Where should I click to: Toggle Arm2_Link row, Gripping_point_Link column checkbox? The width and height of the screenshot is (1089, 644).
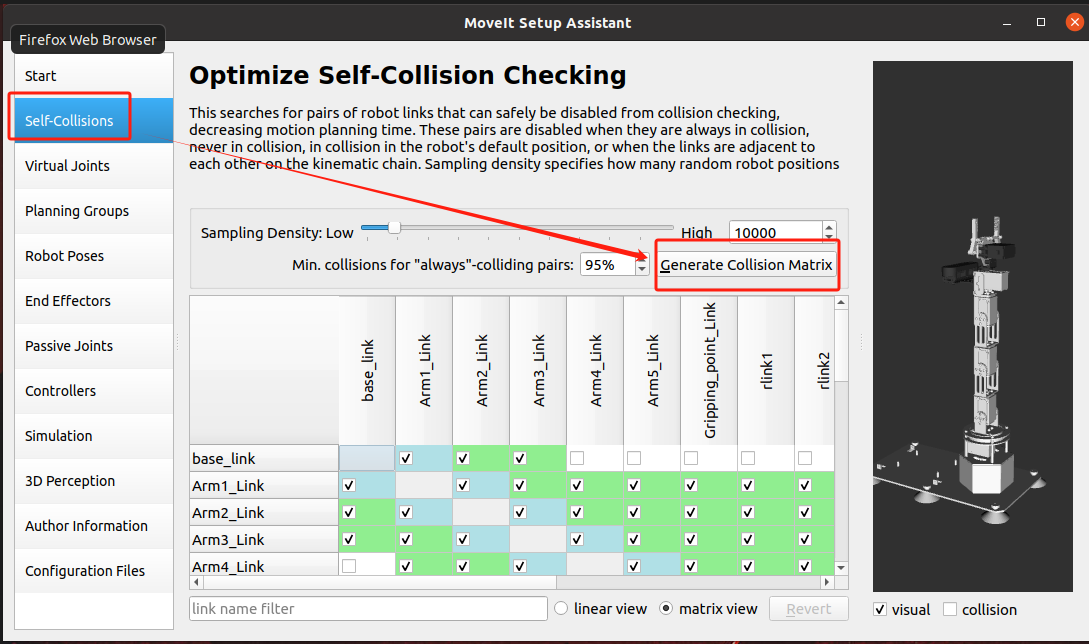691,513
